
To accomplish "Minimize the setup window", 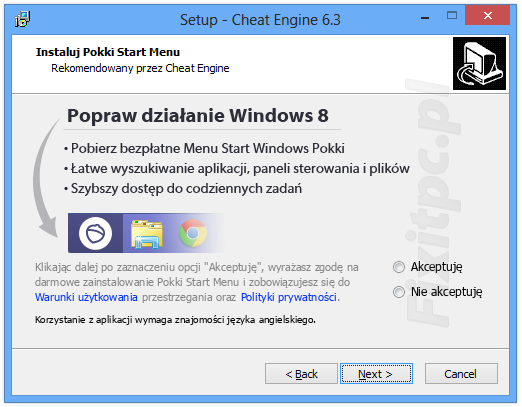I will [x=425, y=16].
